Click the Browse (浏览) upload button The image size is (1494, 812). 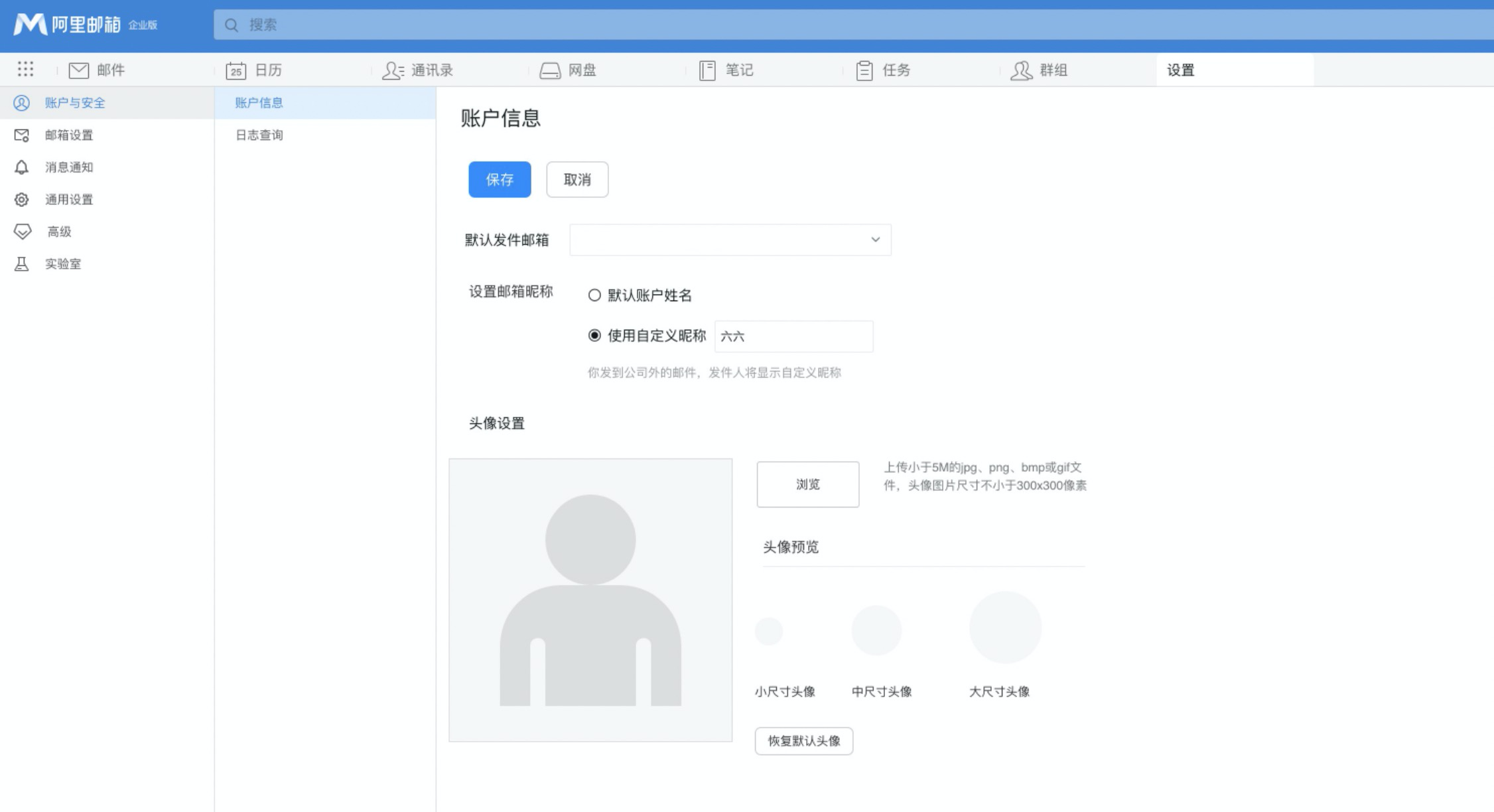coord(807,484)
